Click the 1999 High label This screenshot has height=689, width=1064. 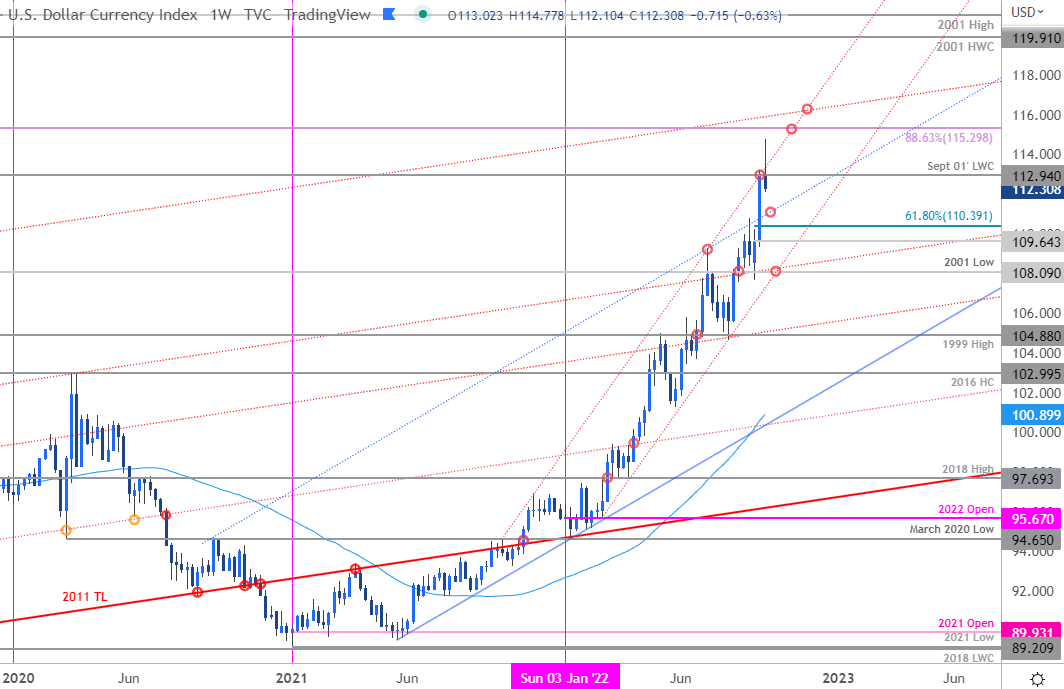(968, 344)
